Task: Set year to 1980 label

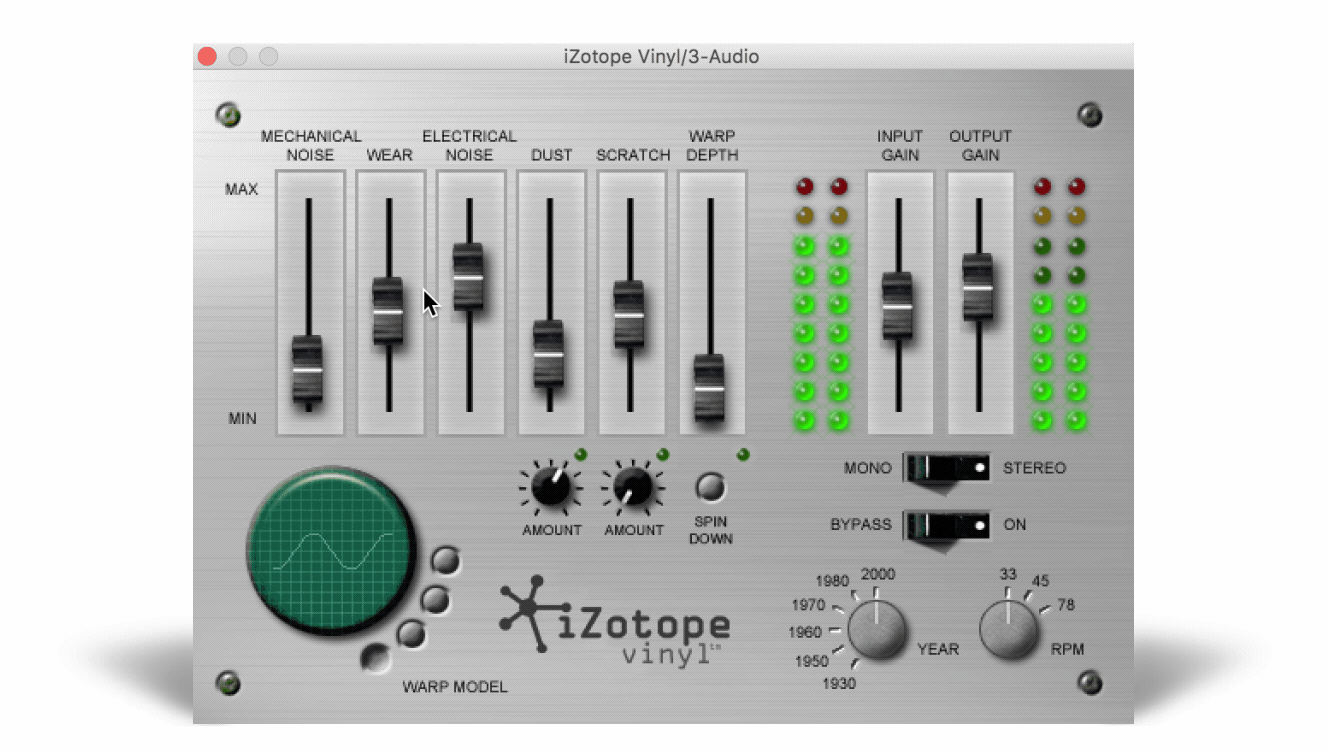Action: pyautogui.click(x=832, y=581)
